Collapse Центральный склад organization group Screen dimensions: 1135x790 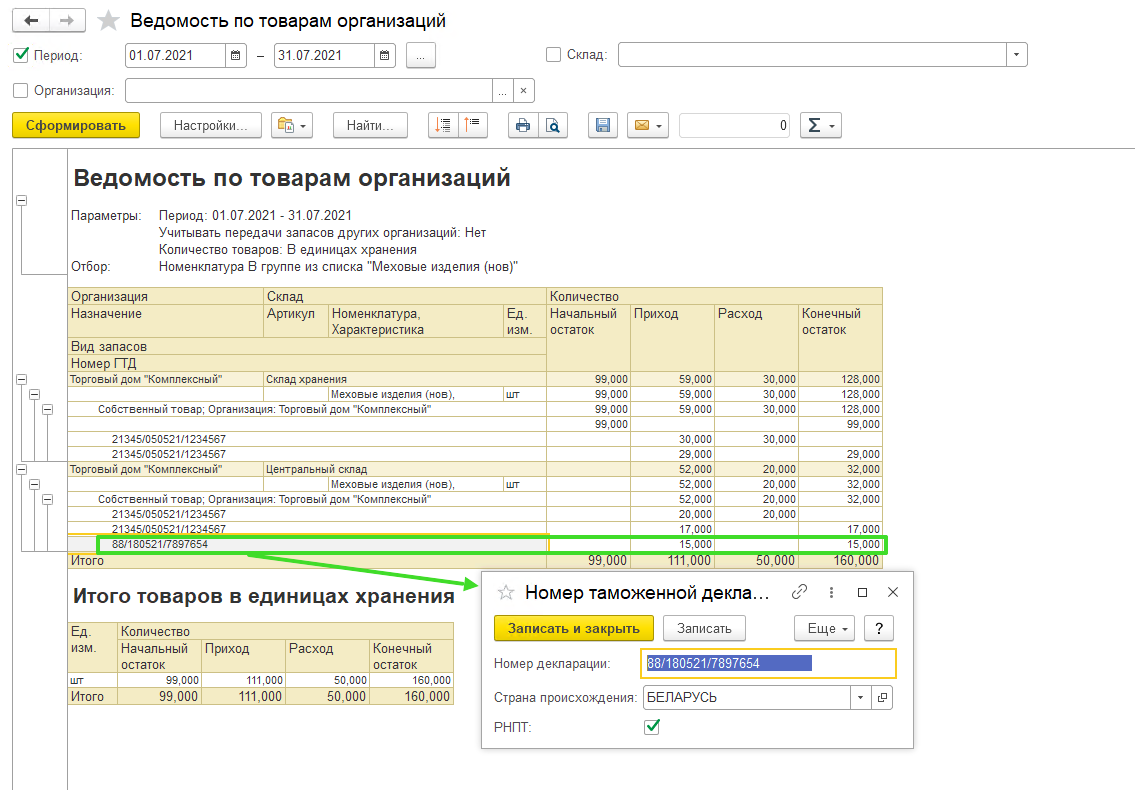coord(22,469)
